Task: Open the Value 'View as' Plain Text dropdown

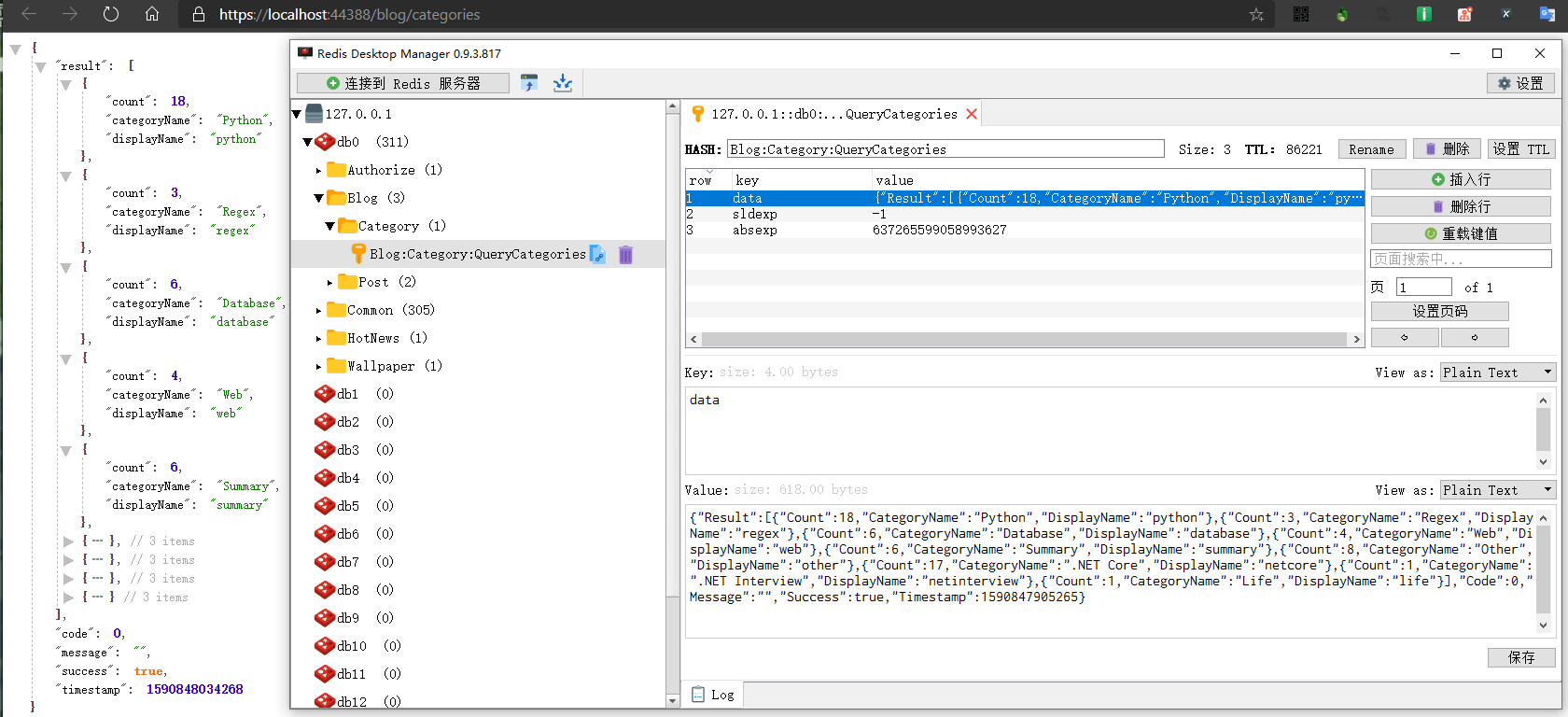Action: tap(1497, 490)
